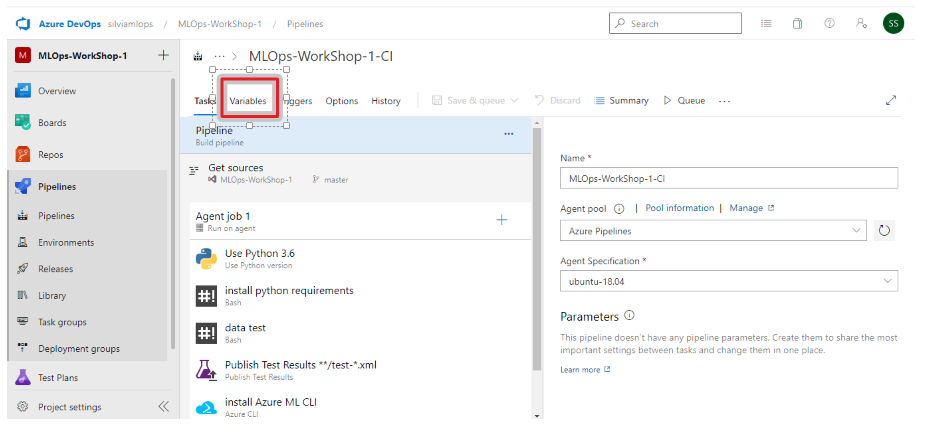Switch to the Variables tab
This screenshot has width=942, height=430.
248,101
